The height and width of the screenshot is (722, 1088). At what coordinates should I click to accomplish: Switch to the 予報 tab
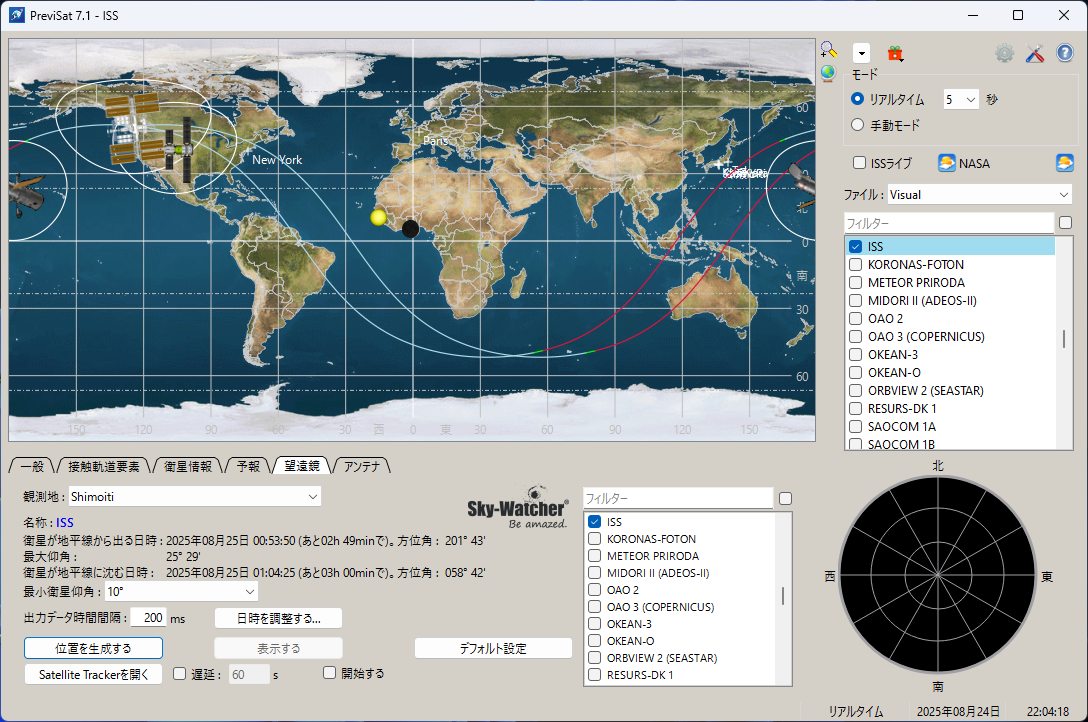[x=248, y=466]
